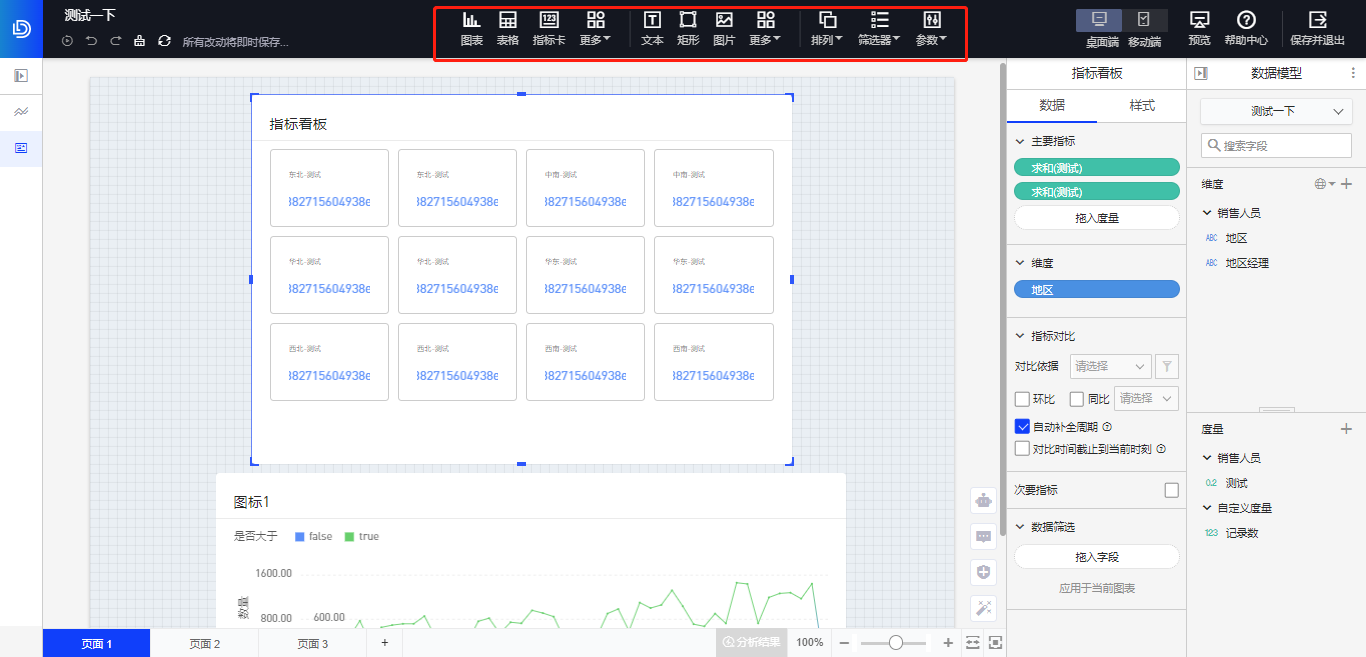Enable the 环比 checkbox
Image resolution: width=1366 pixels, height=657 pixels.
click(1022, 399)
